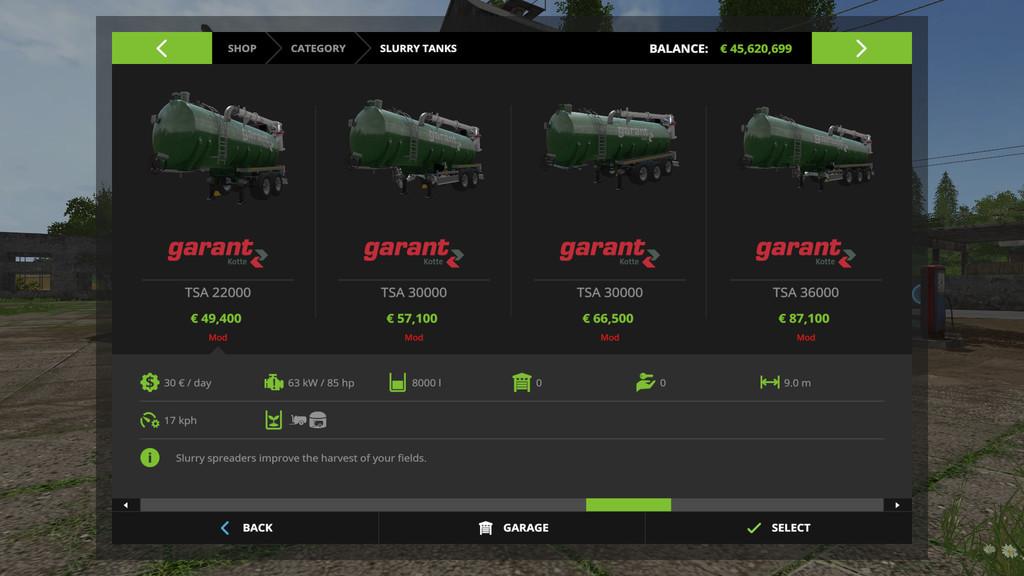The height and width of the screenshot is (576, 1024).
Task: Select the SLURRY TANKS breadcrumb
Action: point(418,49)
